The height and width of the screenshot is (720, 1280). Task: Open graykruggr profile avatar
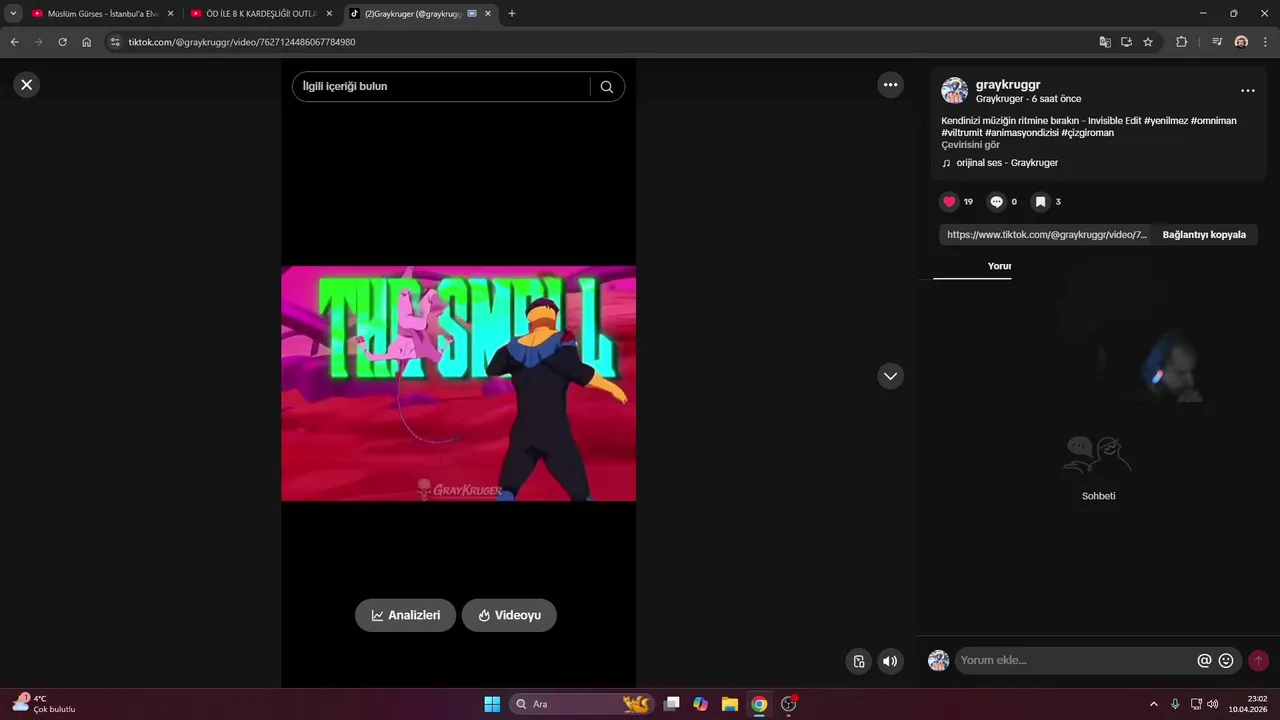coord(954,91)
